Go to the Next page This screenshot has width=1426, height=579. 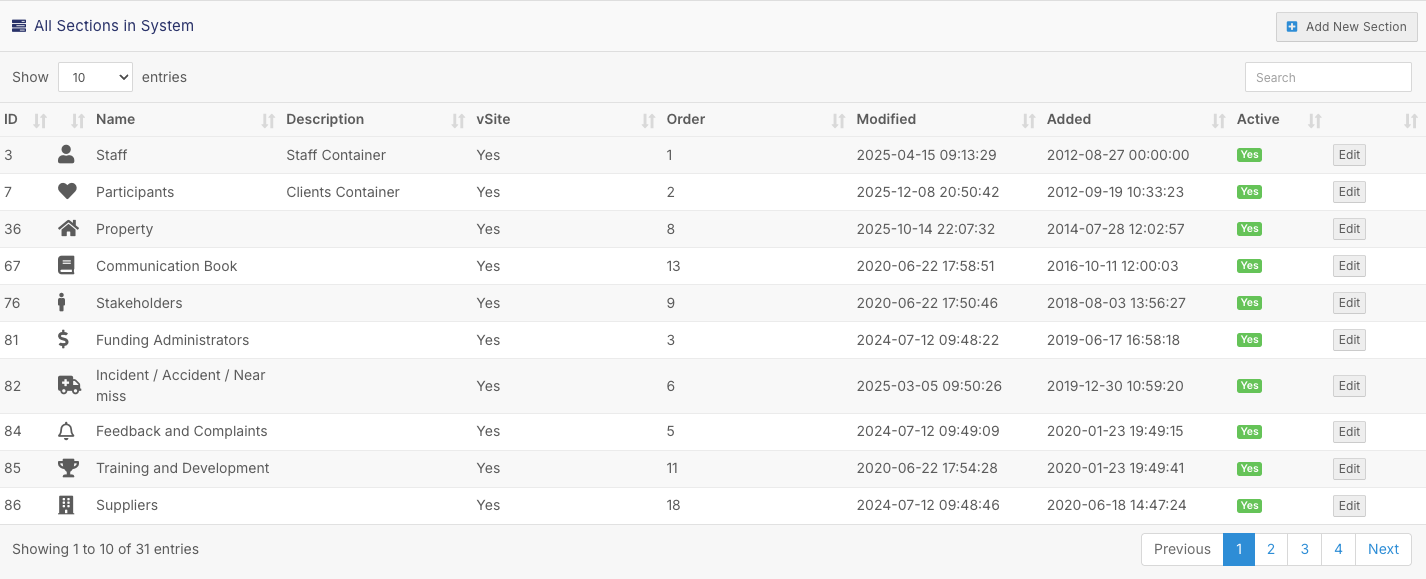[1383, 549]
